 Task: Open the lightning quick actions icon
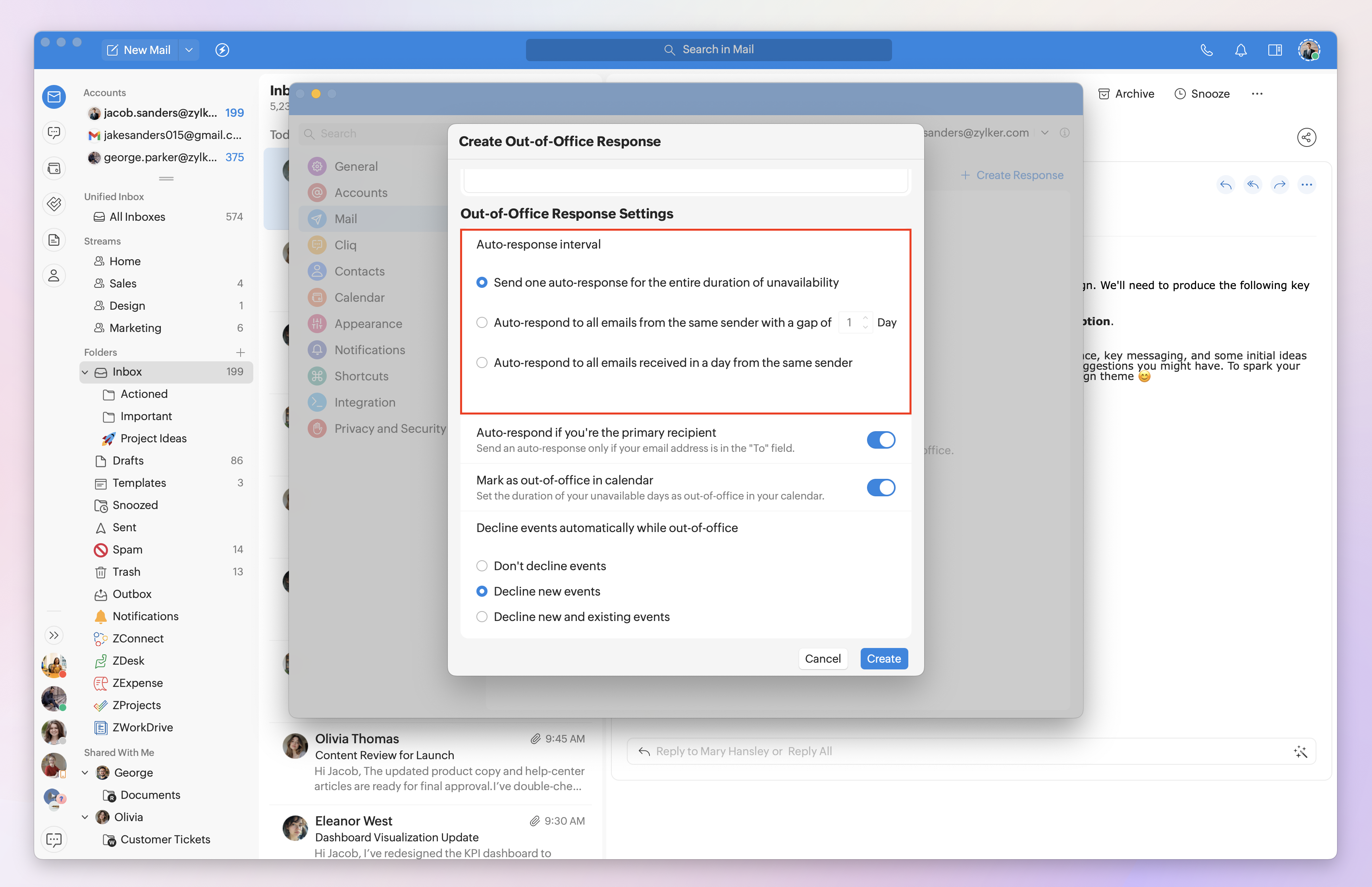[222, 50]
